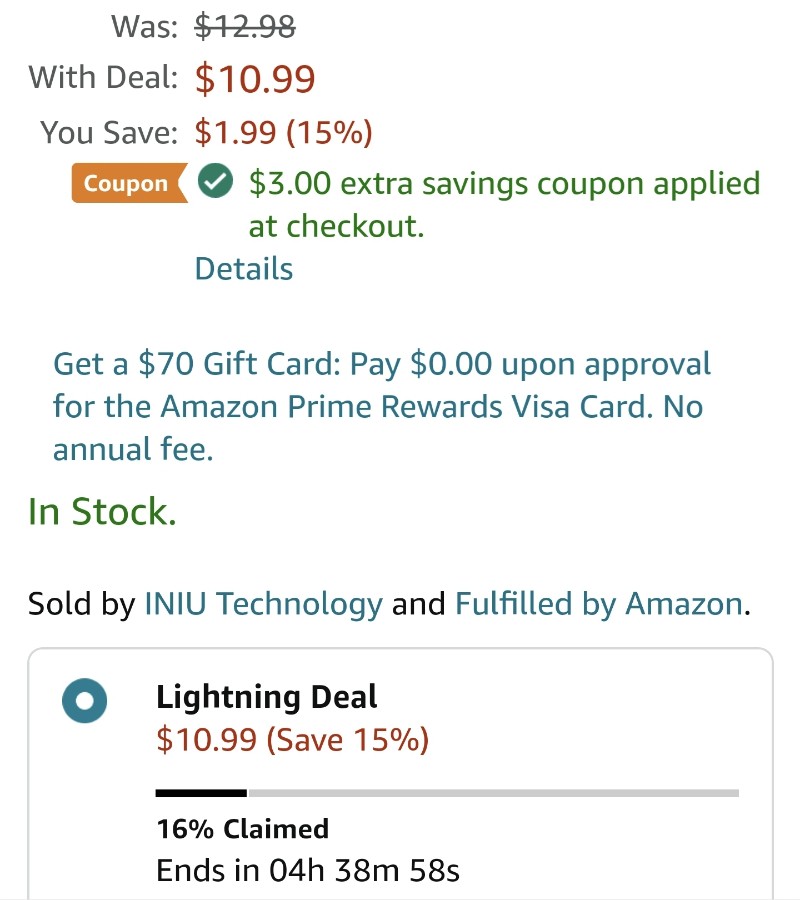Click the 16% Claimed label
Image resolution: width=800 pixels, height=900 pixels.
point(243,829)
